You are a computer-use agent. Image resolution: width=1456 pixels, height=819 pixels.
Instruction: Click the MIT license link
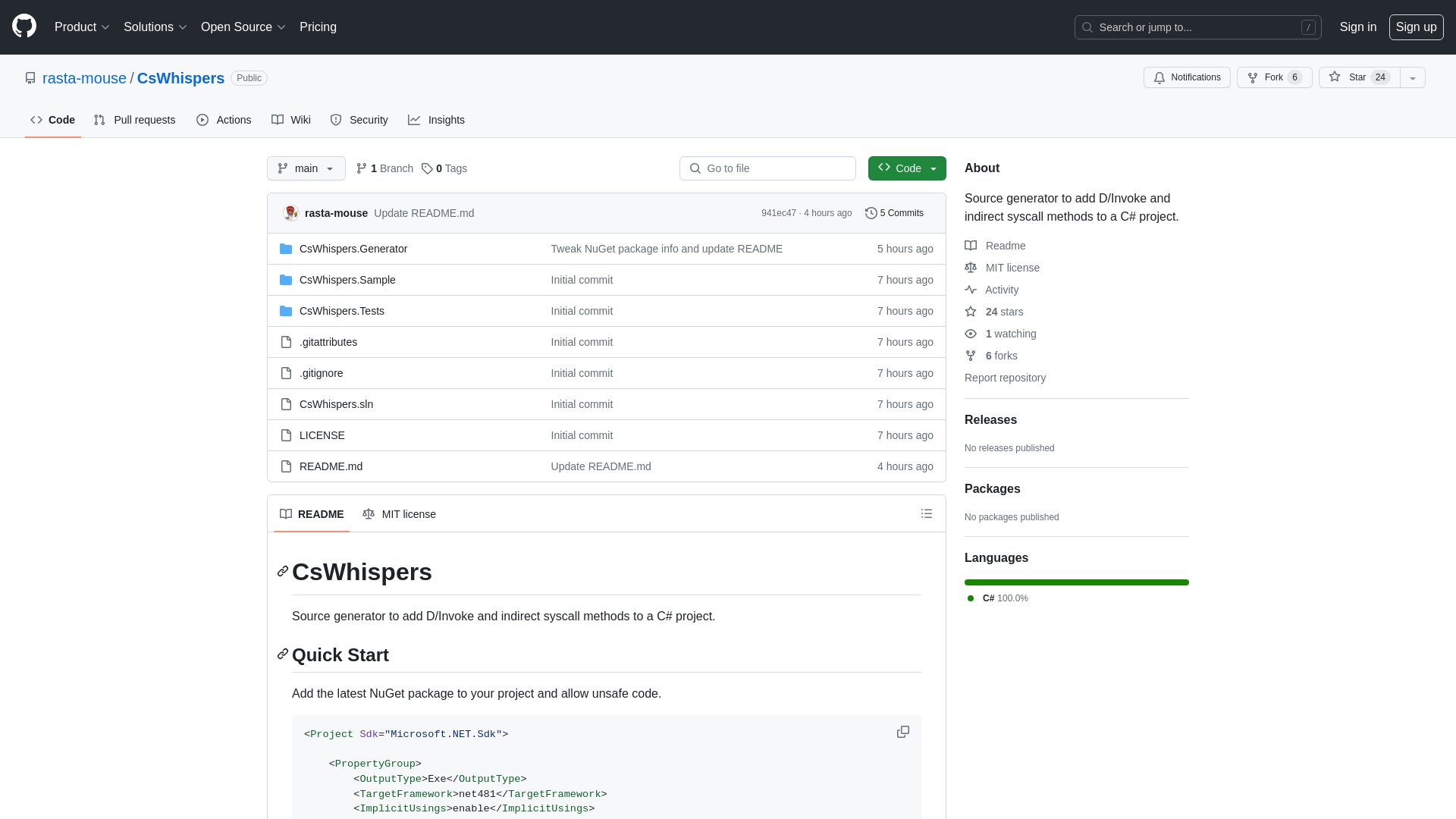1013,267
